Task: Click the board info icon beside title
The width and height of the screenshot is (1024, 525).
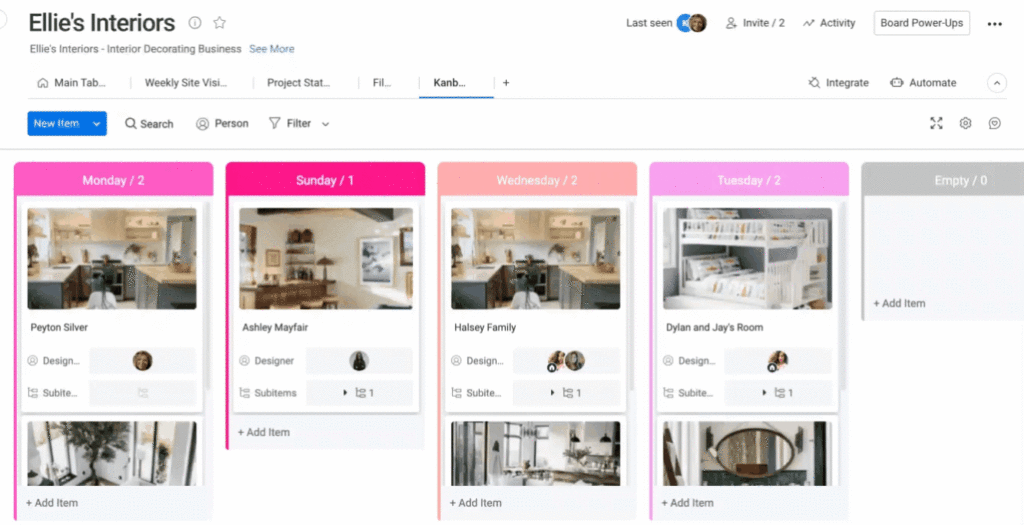Action: click(x=195, y=23)
